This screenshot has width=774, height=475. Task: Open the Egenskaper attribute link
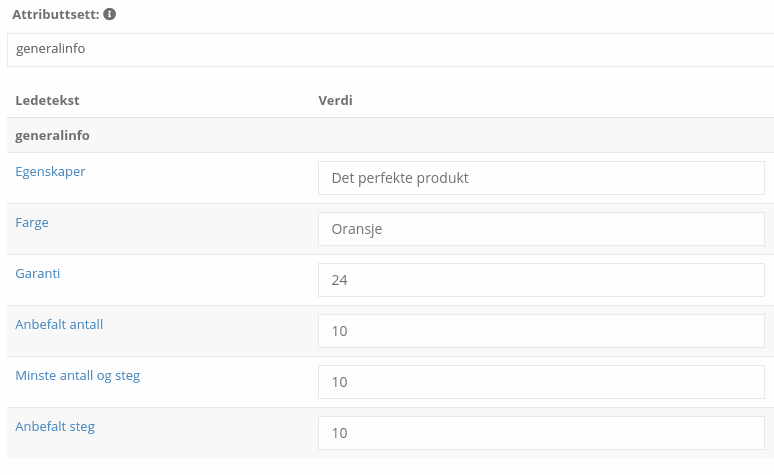pyautogui.click(x=50, y=171)
